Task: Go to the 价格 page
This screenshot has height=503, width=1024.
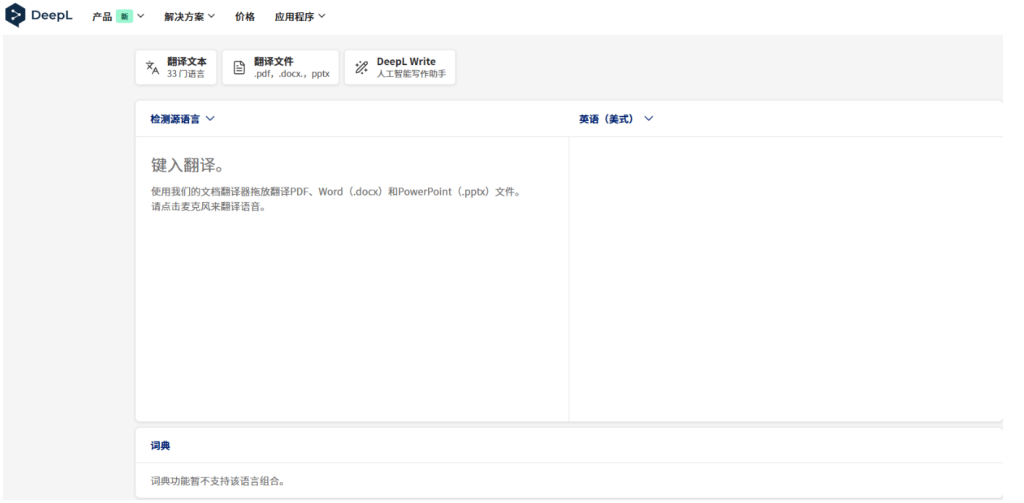Action: click(x=245, y=17)
